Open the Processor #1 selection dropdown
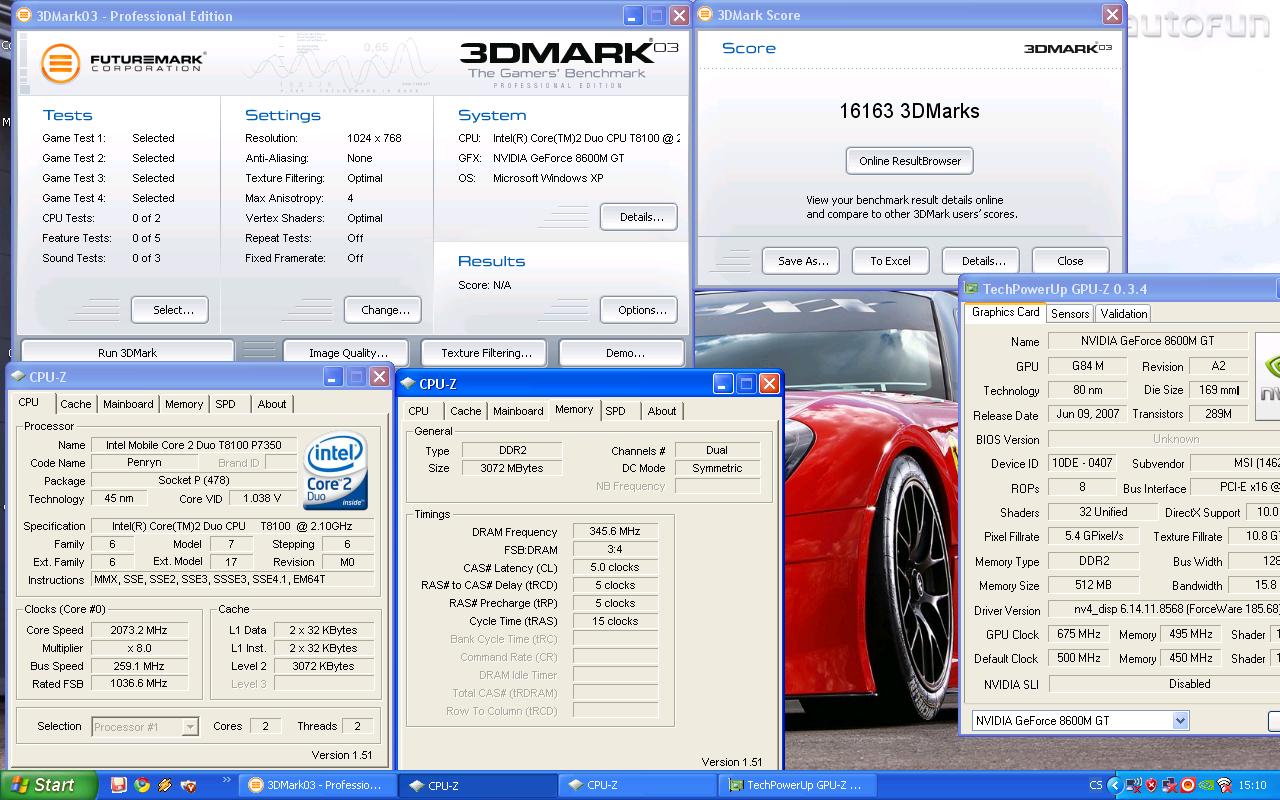 pyautogui.click(x=190, y=727)
